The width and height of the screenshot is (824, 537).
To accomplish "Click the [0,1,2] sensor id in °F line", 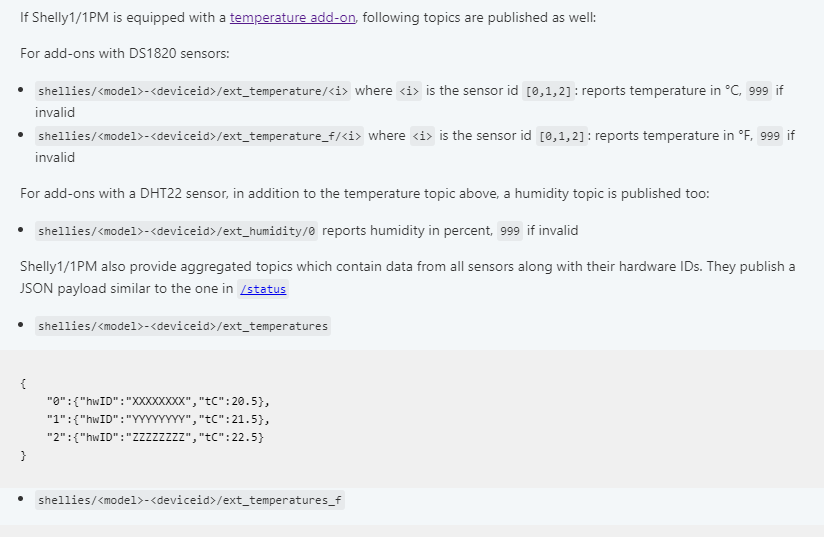I will (563, 136).
